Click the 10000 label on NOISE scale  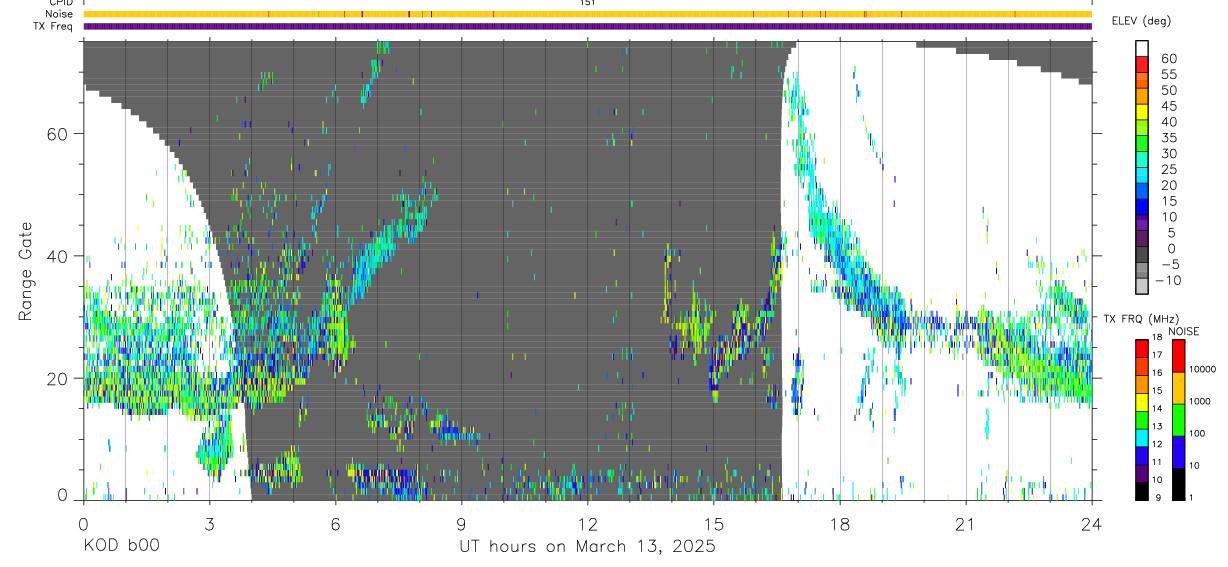click(1201, 369)
